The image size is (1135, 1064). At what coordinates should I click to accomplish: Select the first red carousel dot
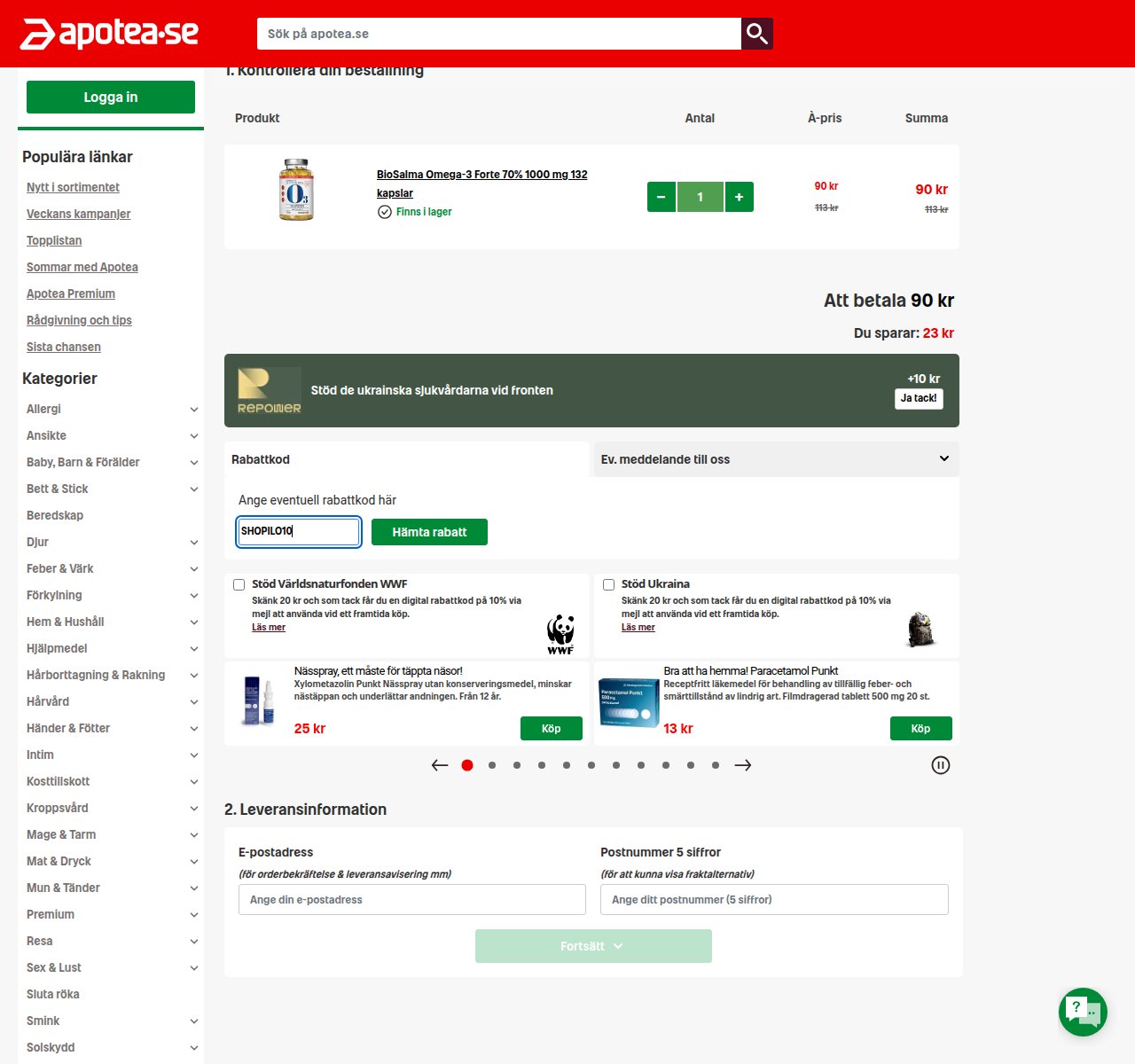tap(467, 765)
